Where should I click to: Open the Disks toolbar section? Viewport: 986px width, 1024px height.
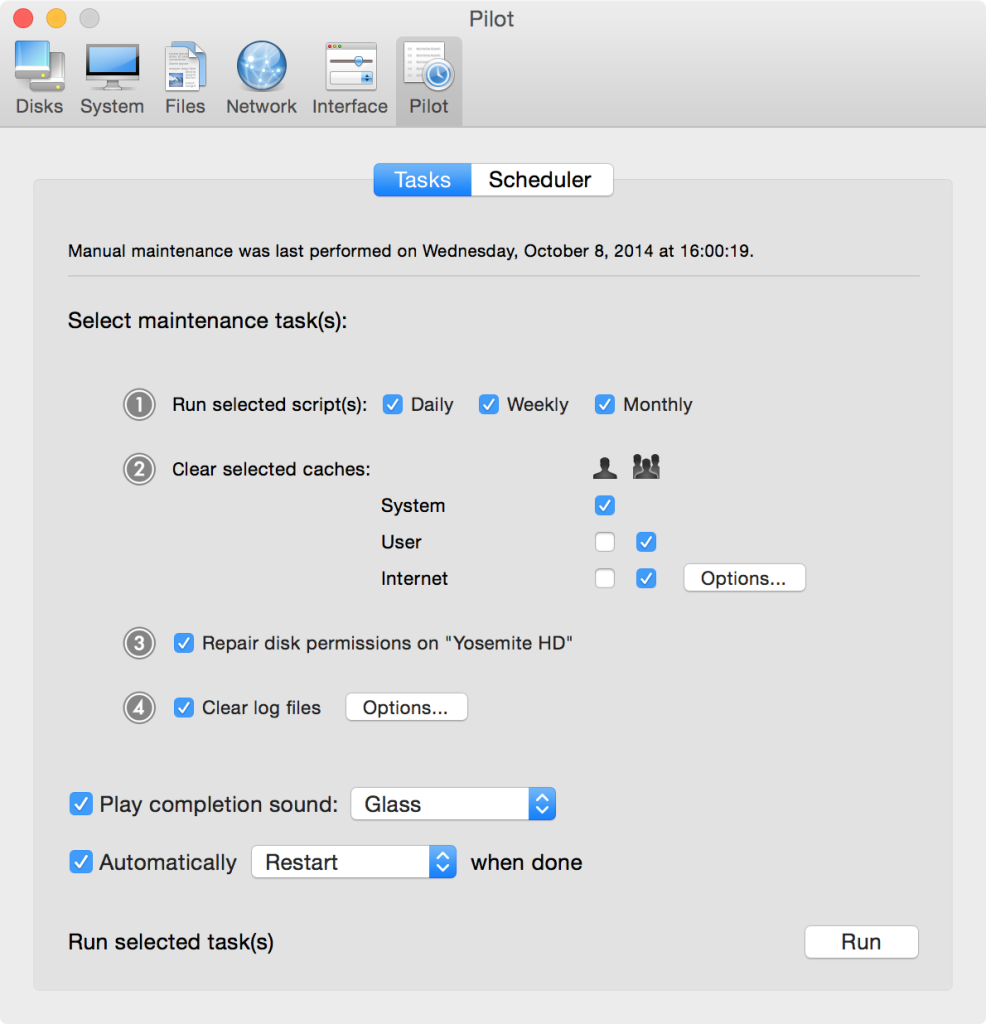click(x=39, y=78)
